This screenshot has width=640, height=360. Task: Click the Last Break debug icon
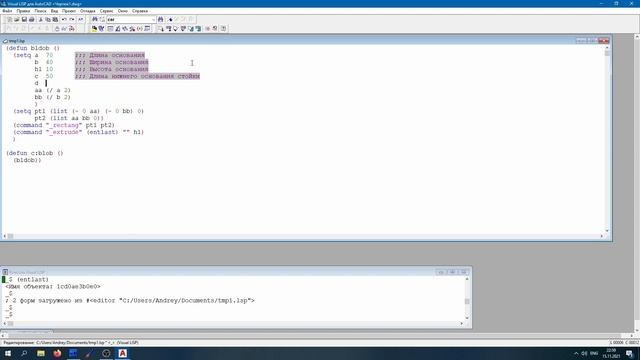(x=72, y=29)
